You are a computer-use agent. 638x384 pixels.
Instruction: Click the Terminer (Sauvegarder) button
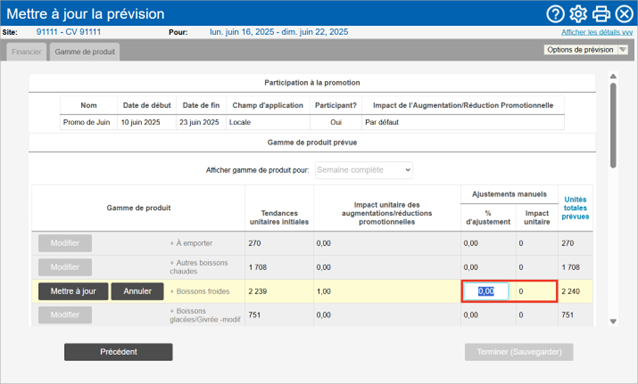[x=519, y=352]
